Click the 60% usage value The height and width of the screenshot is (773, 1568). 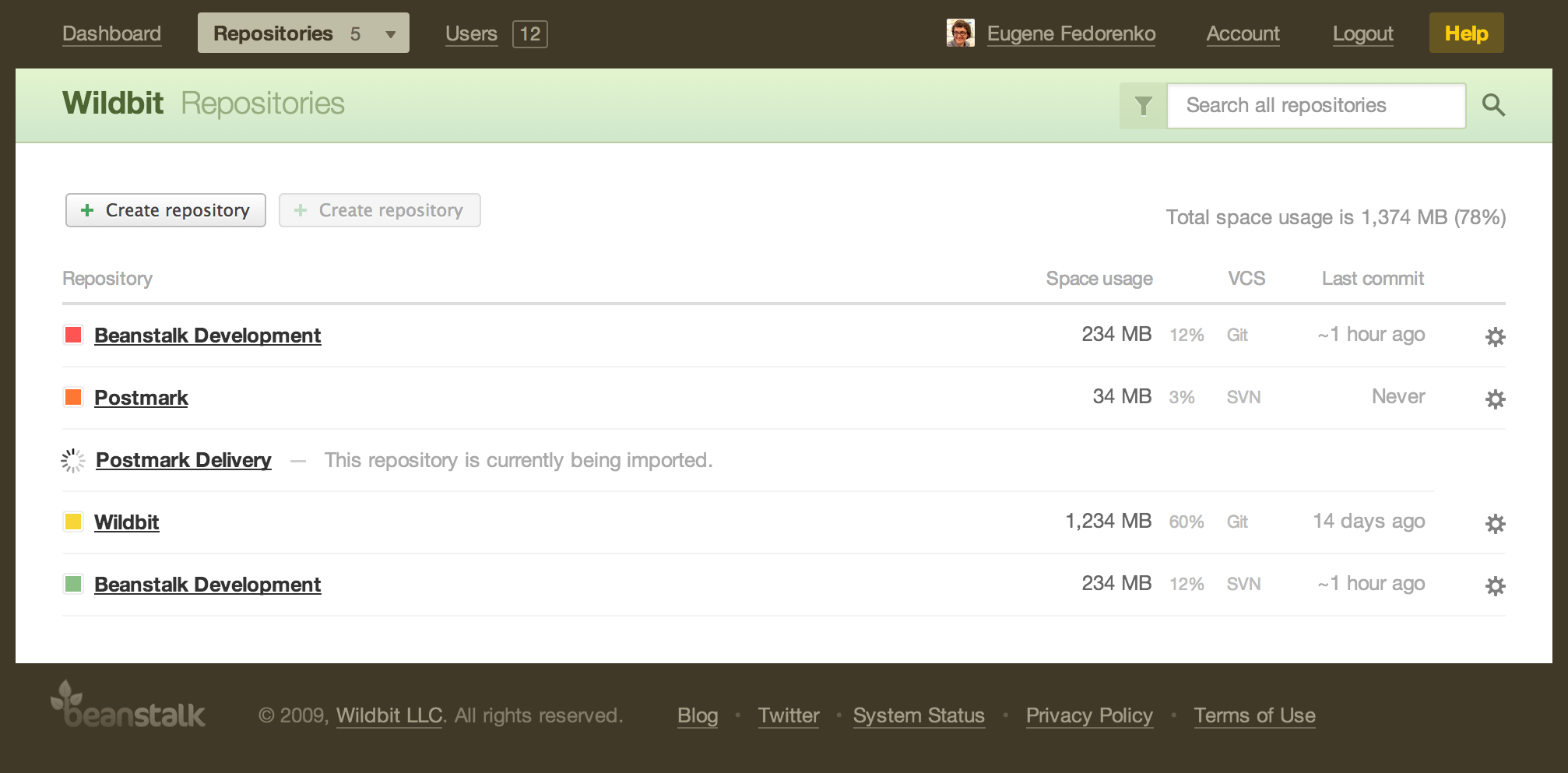click(1187, 522)
